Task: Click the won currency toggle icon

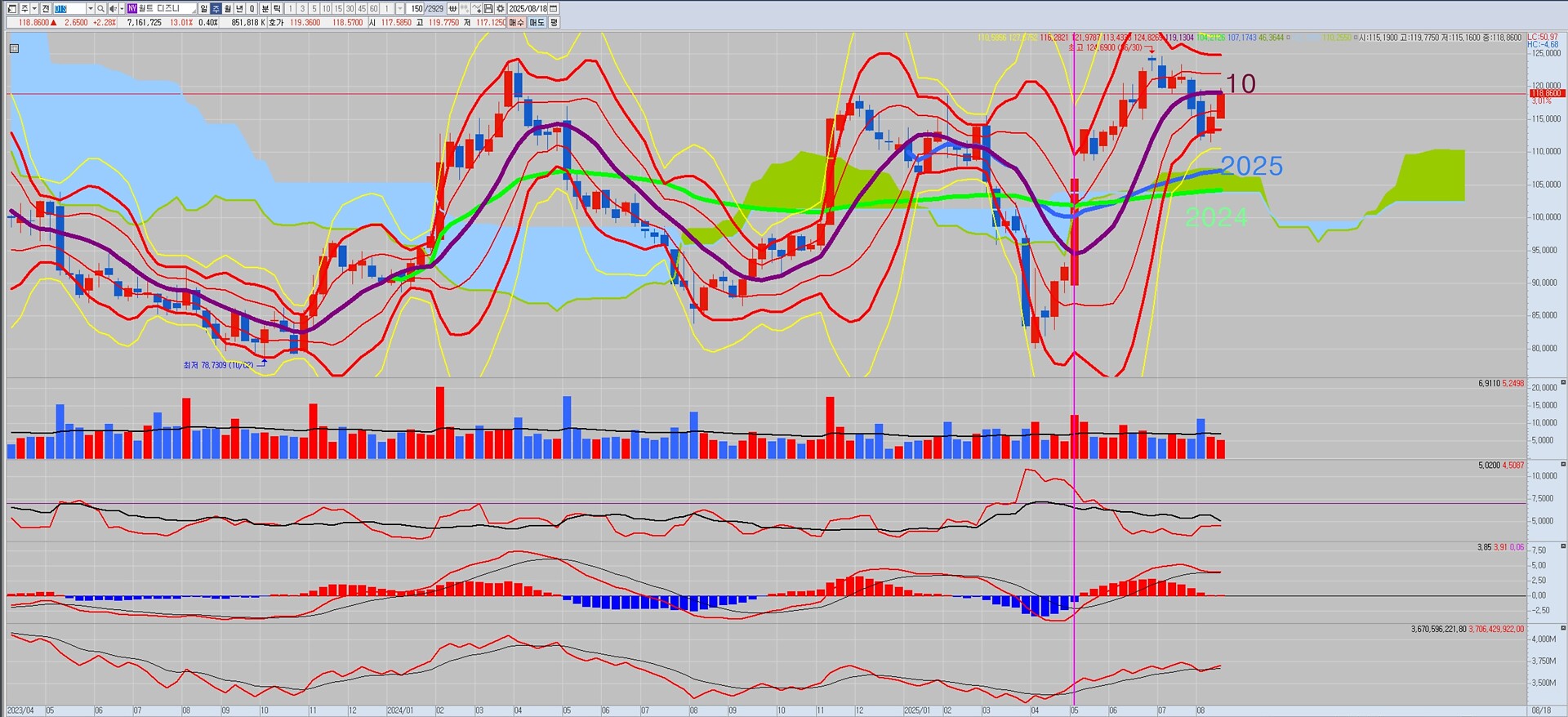Action: [453, 8]
